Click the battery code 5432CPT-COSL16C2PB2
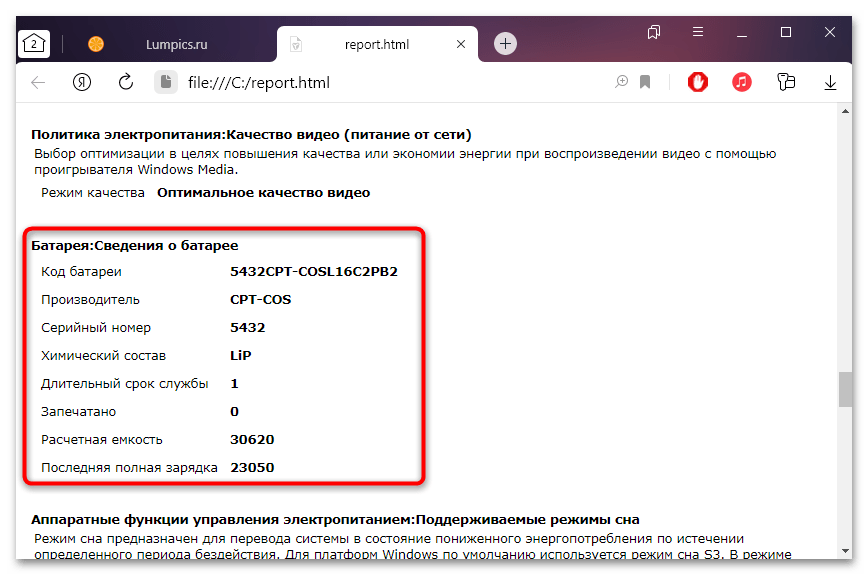The image size is (868, 575). pos(314,272)
